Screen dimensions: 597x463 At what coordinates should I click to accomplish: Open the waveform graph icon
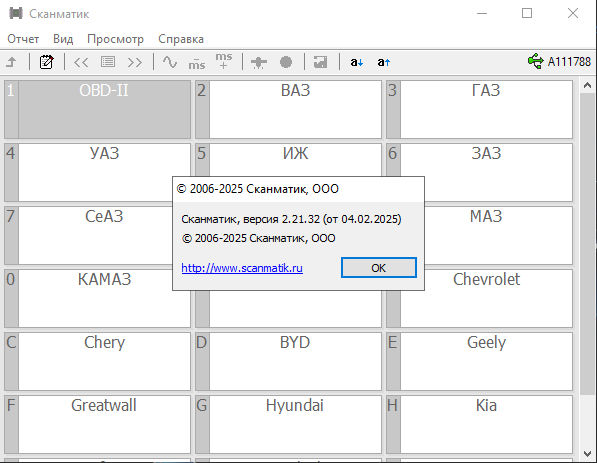tap(170, 62)
